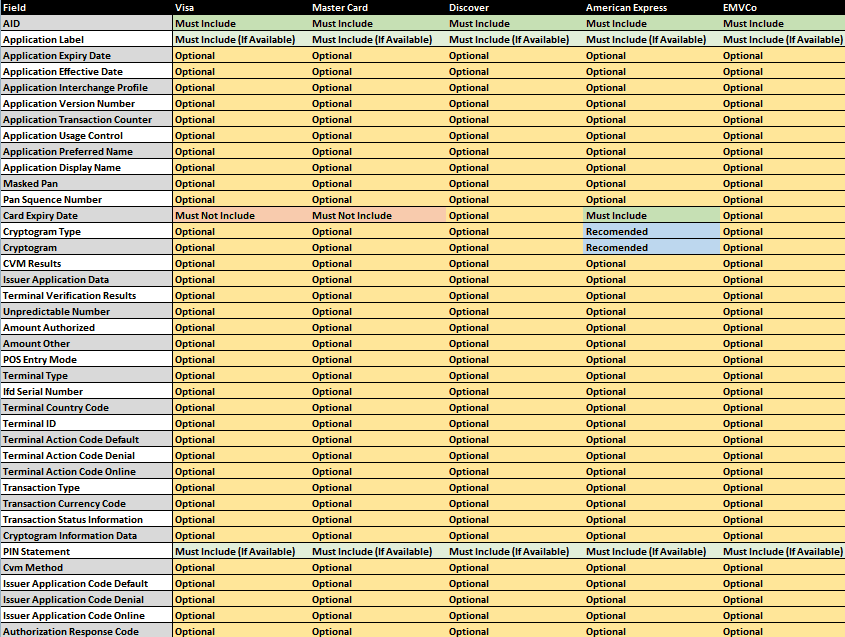This screenshot has width=845, height=637.
Task: Click the Issuer Application Data field cell
Action: (86, 279)
